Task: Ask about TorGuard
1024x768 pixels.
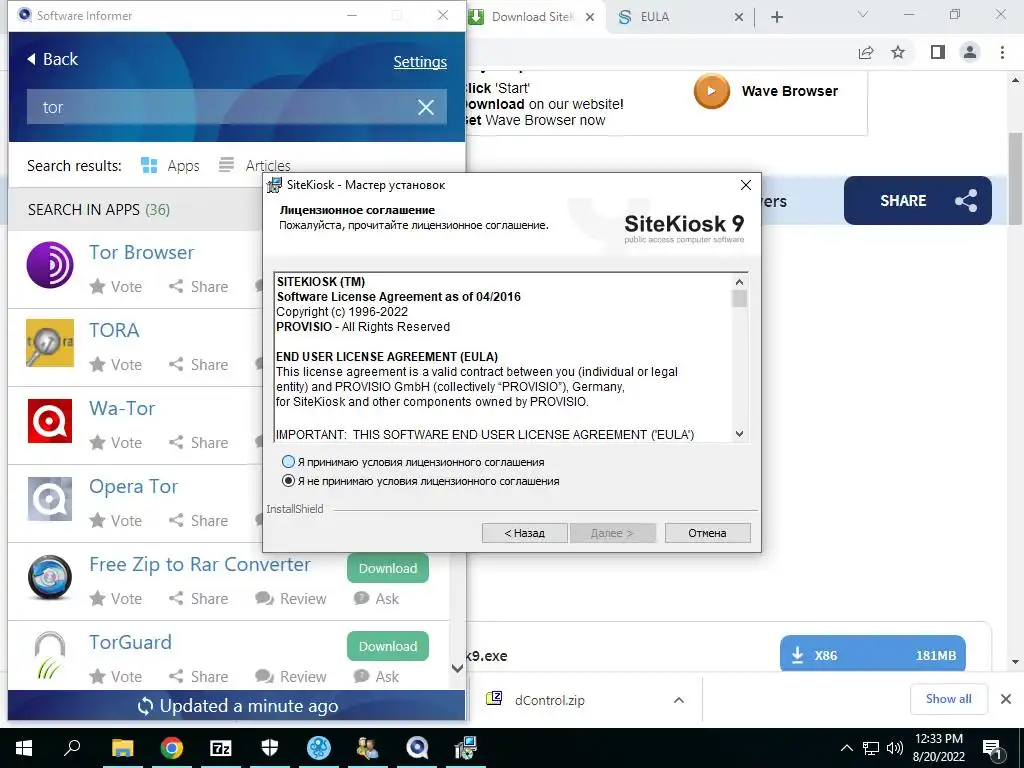Action: pos(377,677)
